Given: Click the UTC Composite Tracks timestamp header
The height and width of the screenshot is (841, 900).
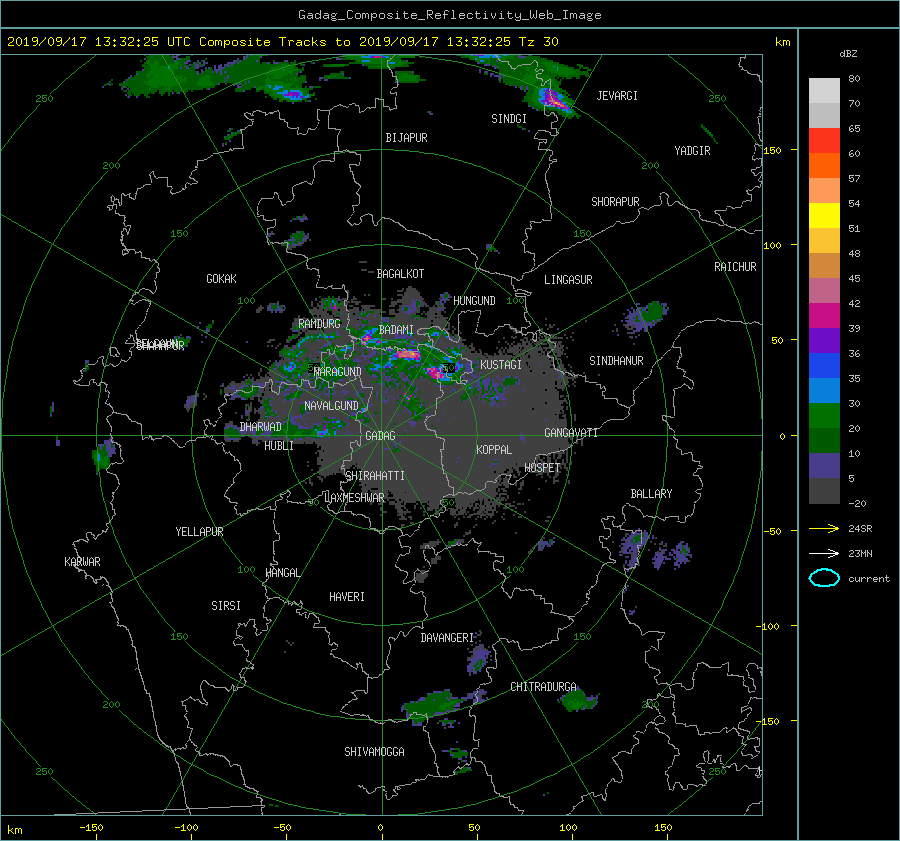Looking at the screenshot, I should tap(282, 42).
